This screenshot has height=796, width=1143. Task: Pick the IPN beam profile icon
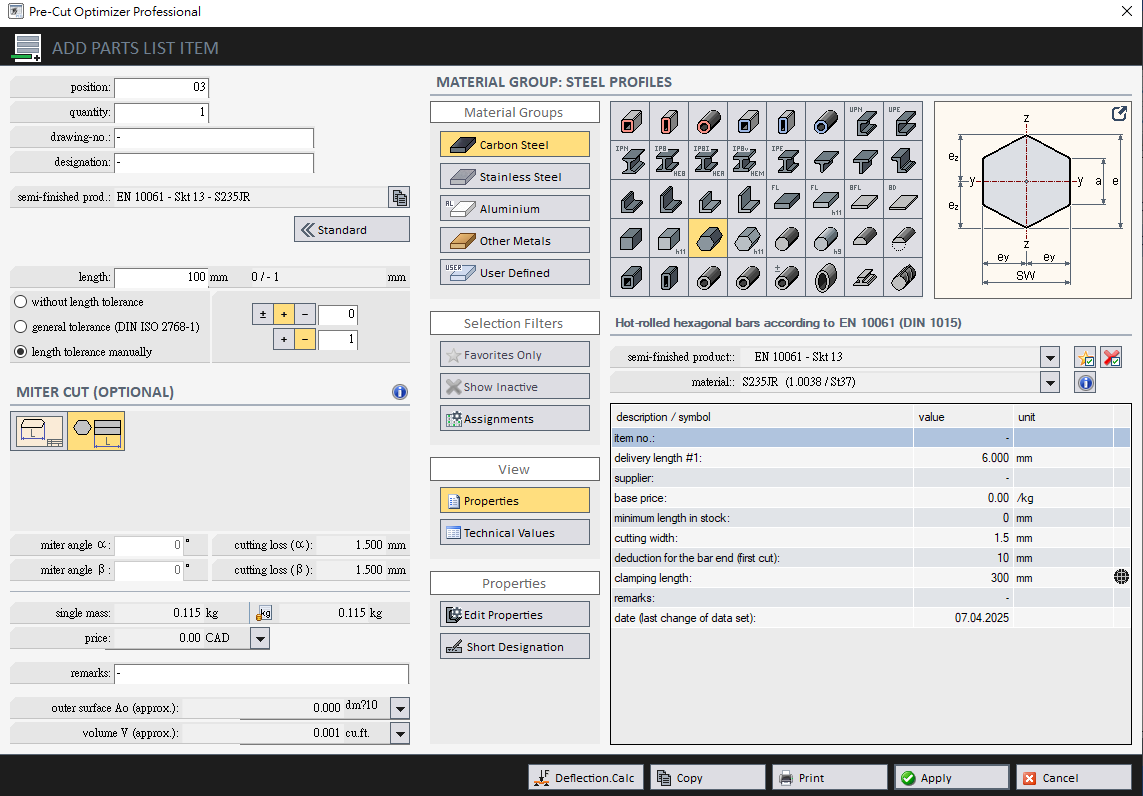(x=631, y=160)
